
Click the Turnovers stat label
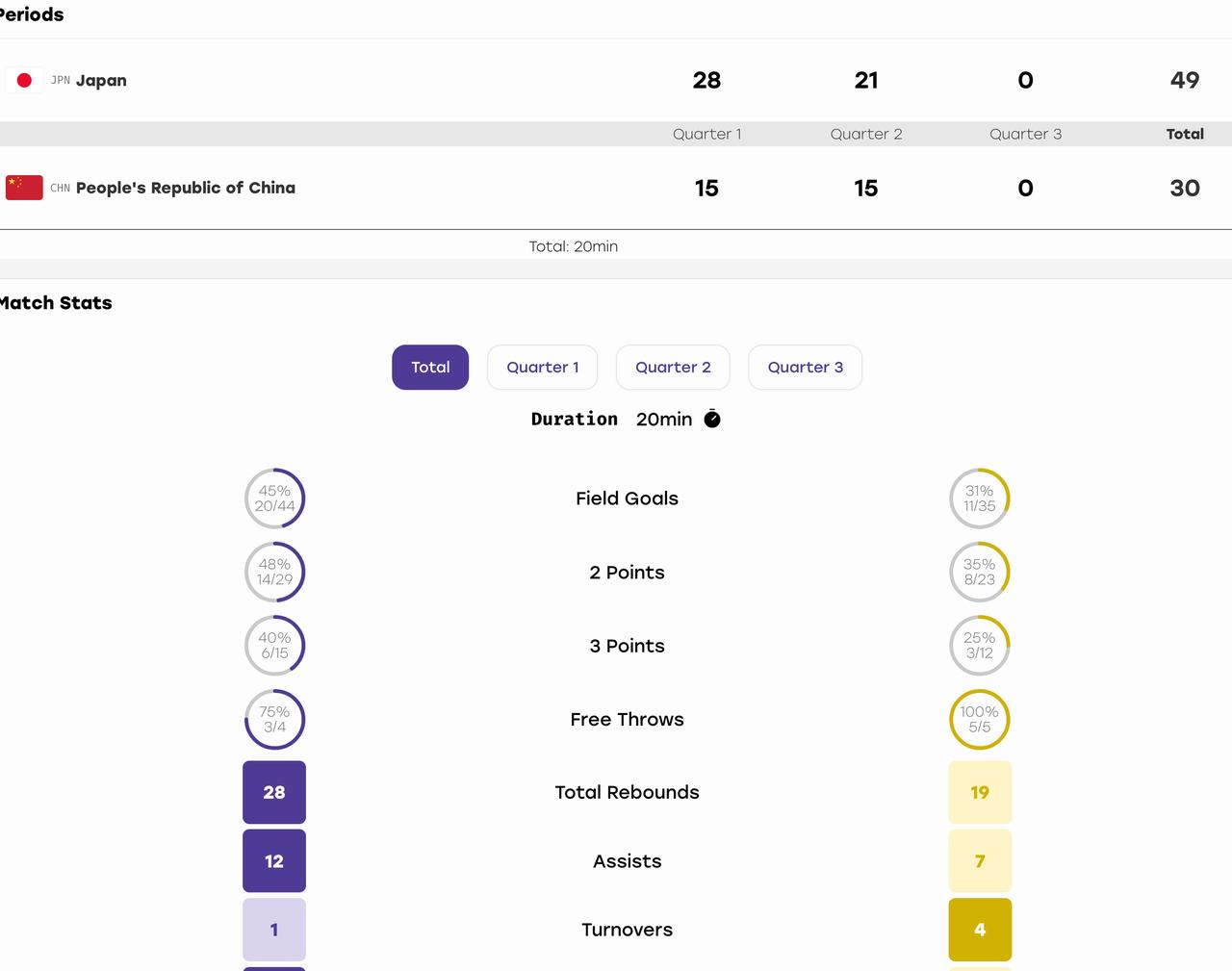pos(628,930)
